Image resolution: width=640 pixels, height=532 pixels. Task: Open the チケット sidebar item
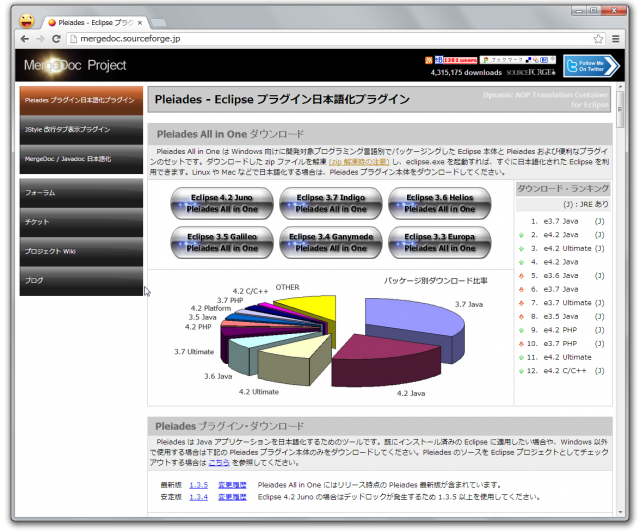[x=81, y=222]
